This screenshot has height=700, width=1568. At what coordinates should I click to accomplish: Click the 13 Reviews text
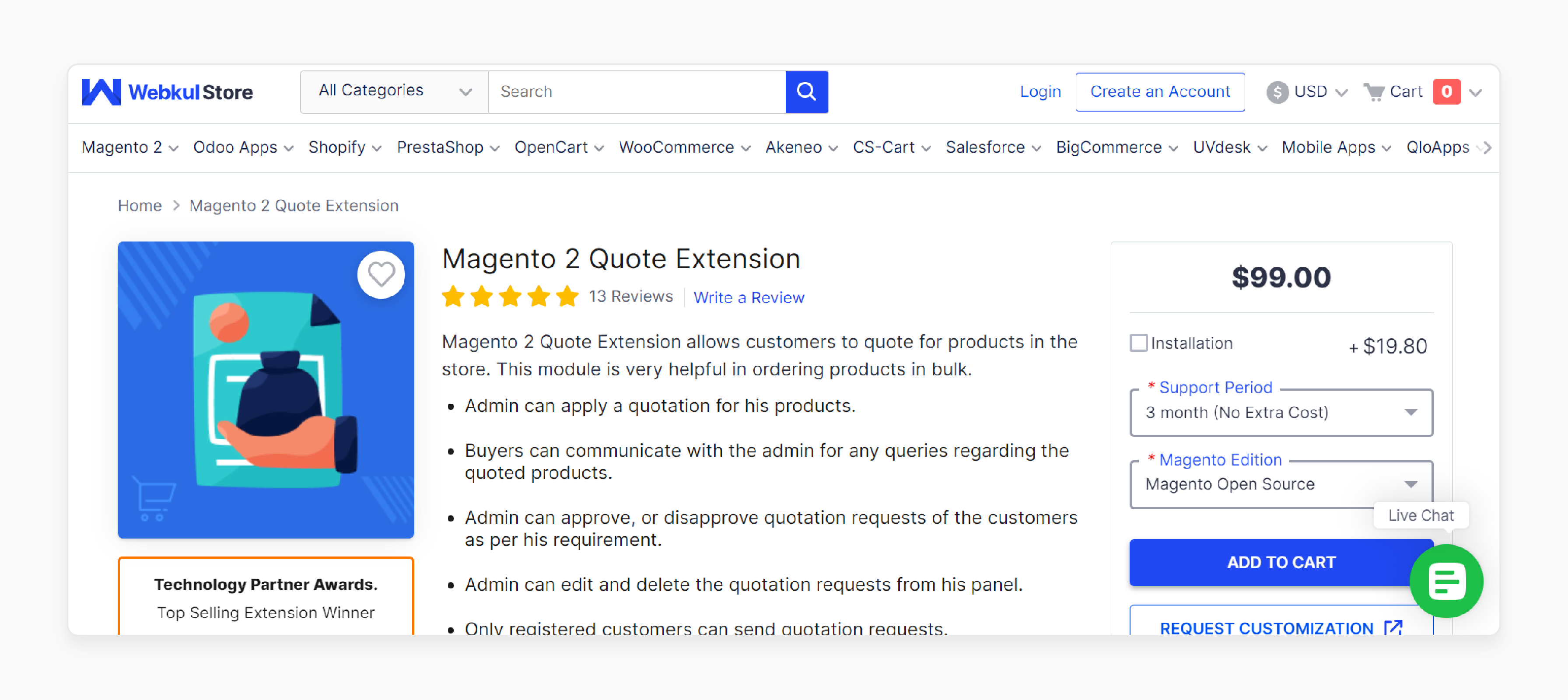(630, 297)
